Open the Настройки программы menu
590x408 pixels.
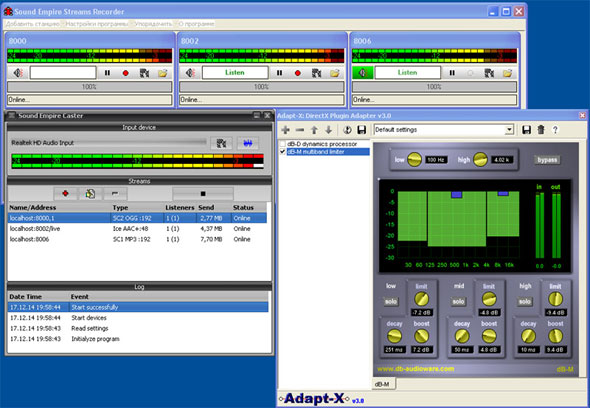coord(97,24)
